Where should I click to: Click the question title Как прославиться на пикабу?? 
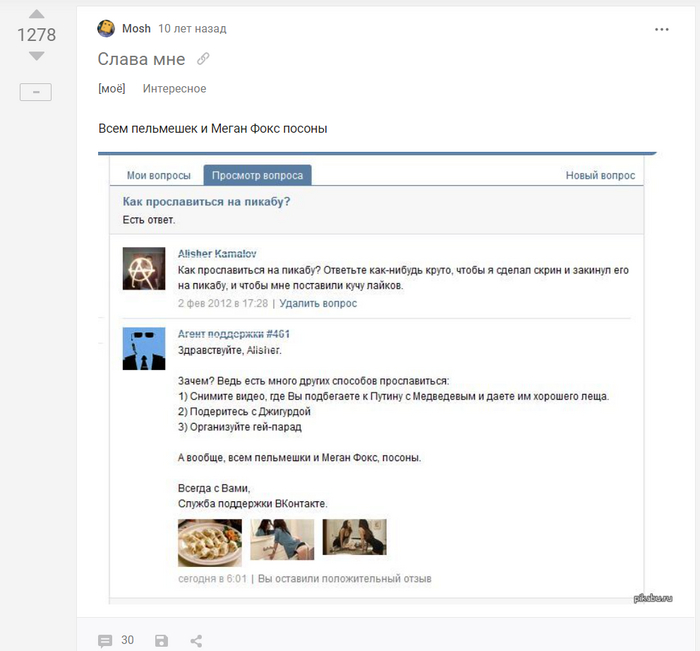tap(206, 201)
